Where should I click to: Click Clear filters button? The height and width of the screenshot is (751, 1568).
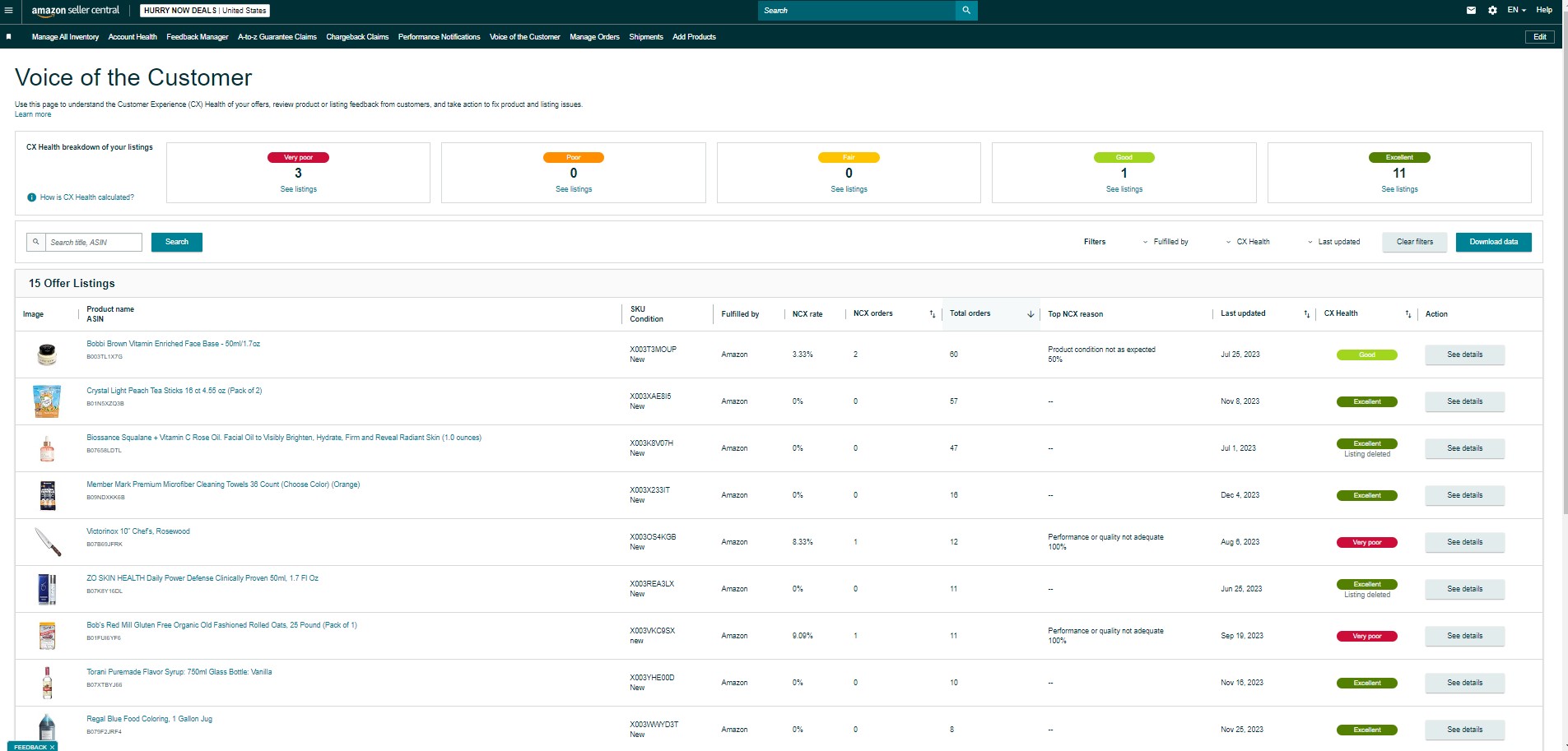(x=1415, y=242)
